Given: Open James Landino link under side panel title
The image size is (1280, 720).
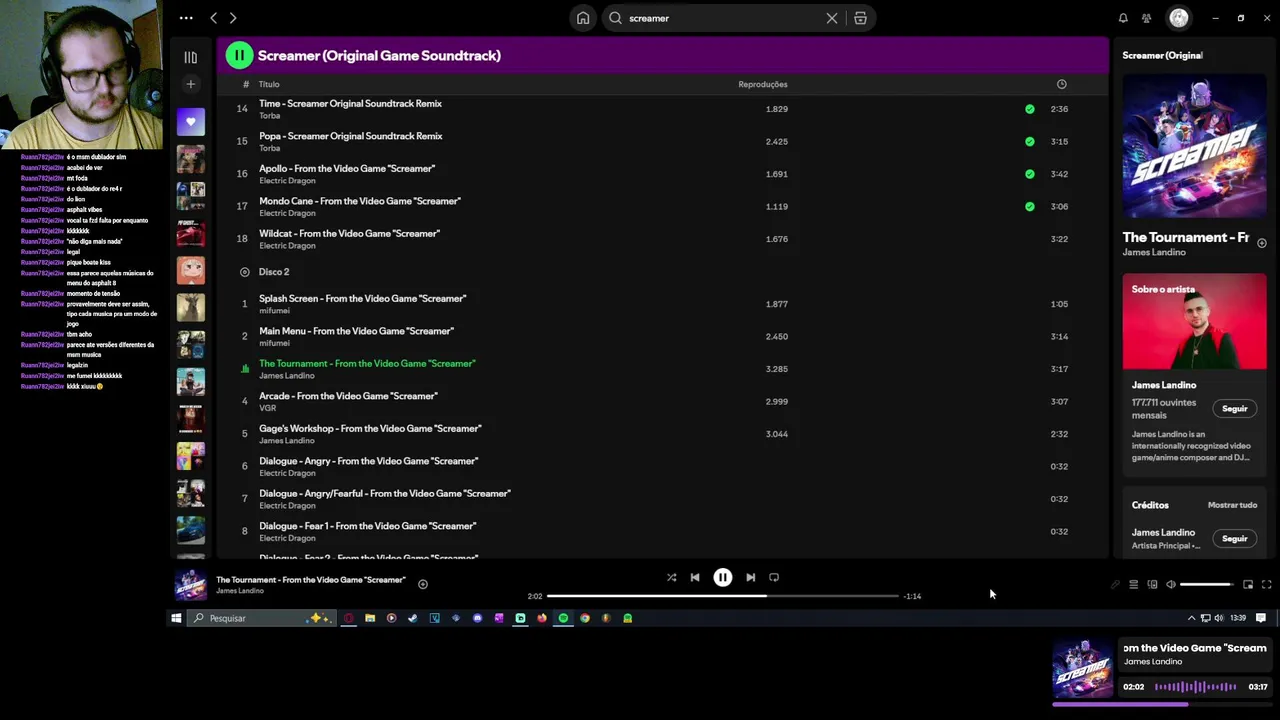Looking at the screenshot, I should tap(1154, 253).
